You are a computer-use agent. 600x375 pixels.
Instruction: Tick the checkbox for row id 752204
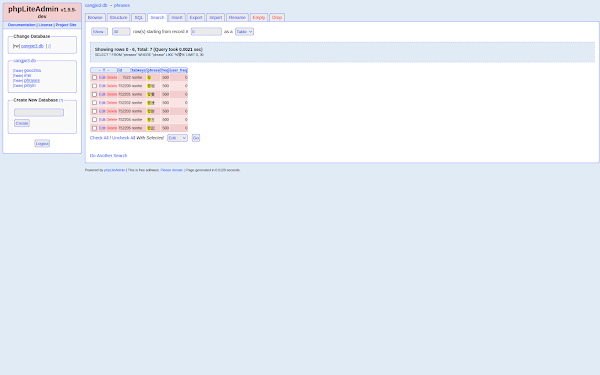(x=94, y=120)
